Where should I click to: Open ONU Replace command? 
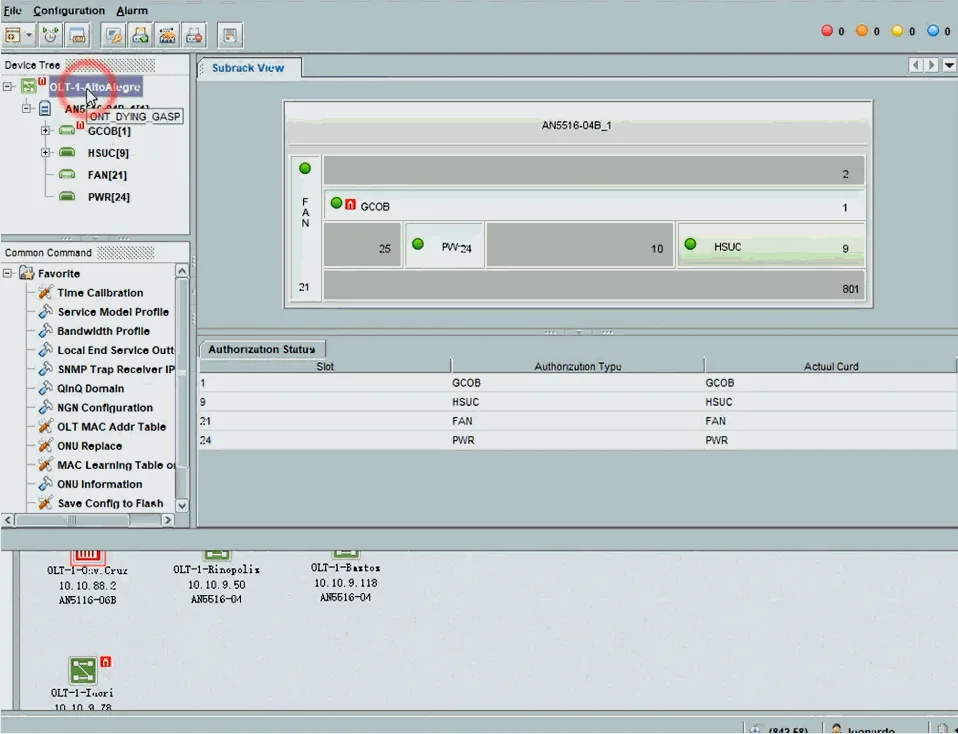pyautogui.click(x=89, y=446)
